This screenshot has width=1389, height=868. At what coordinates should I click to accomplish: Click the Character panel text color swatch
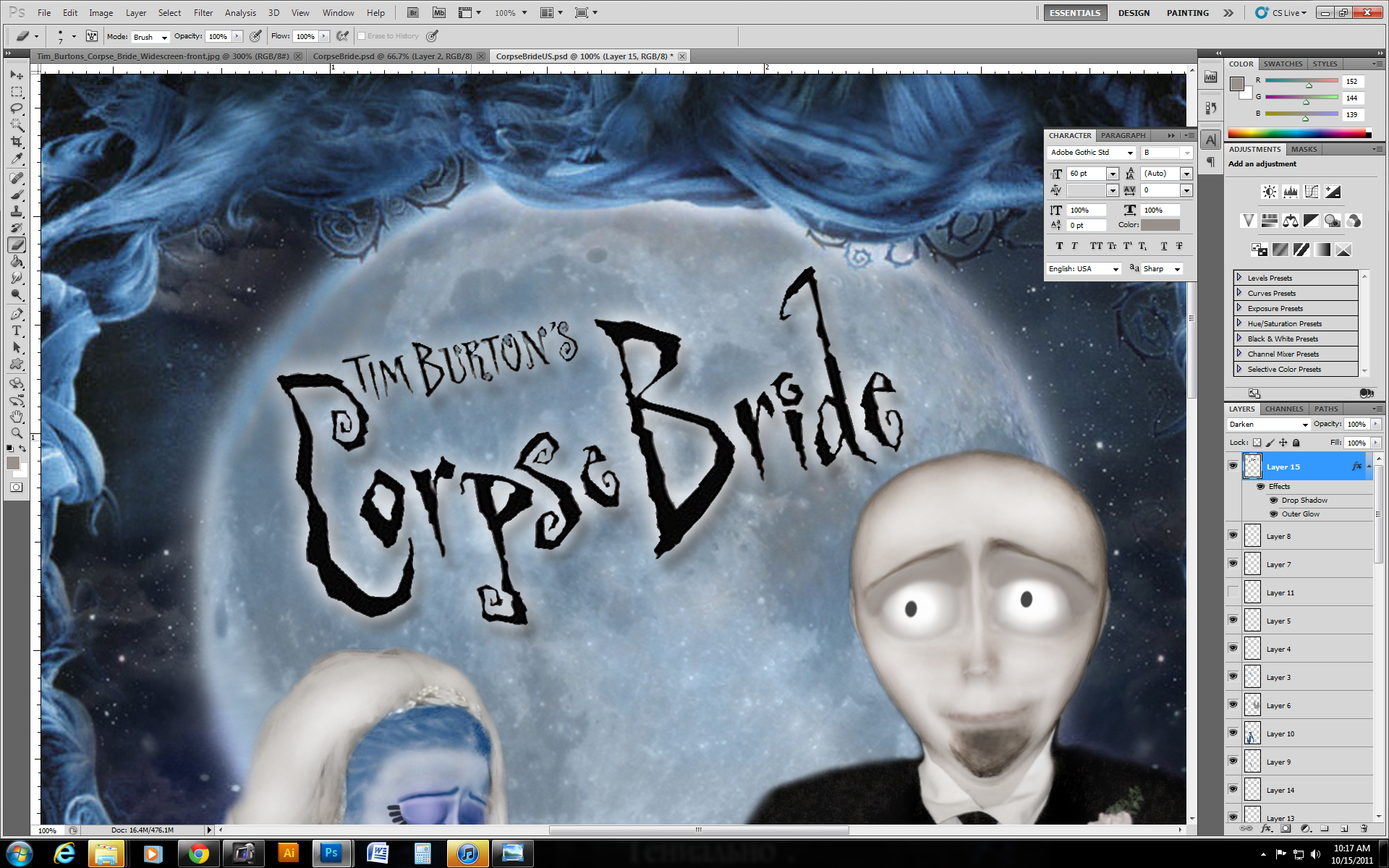point(1160,225)
